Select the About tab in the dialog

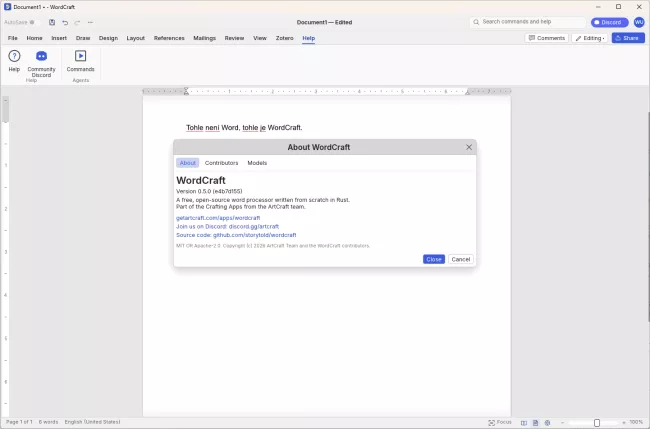187,163
